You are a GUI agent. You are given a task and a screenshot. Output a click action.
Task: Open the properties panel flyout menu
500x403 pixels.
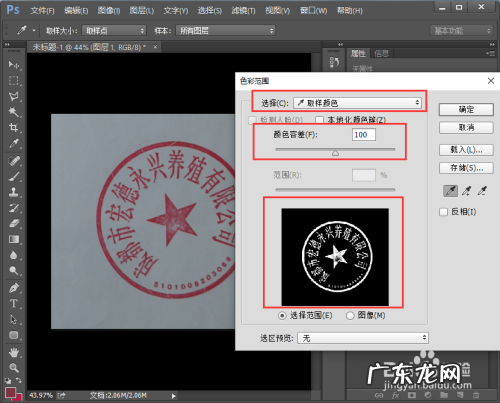[490, 53]
